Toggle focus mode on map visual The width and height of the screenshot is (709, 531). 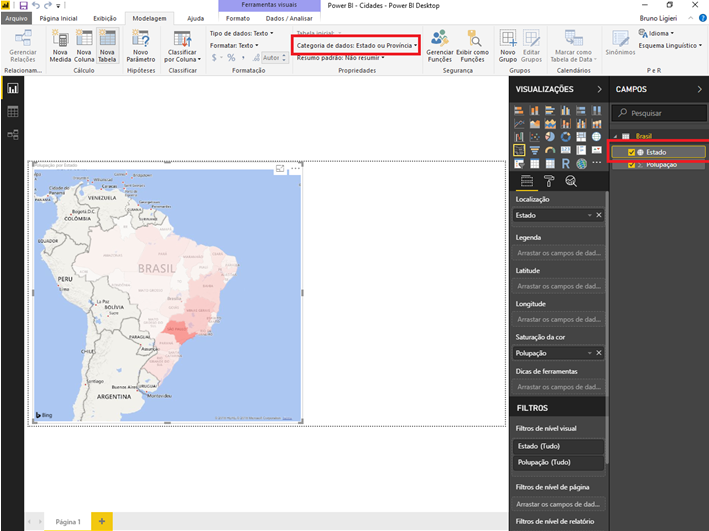click(280, 169)
